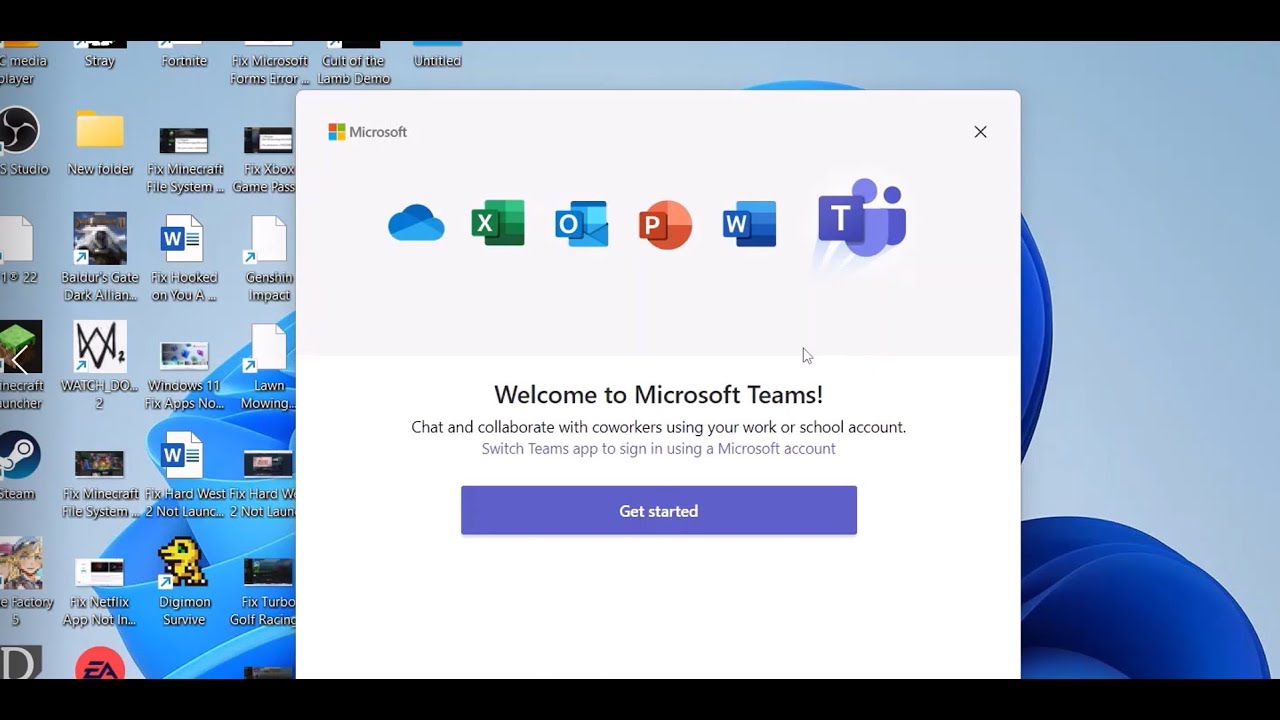Image resolution: width=1280 pixels, height=720 pixels.
Task: Click the Get started button
Action: [x=659, y=511]
